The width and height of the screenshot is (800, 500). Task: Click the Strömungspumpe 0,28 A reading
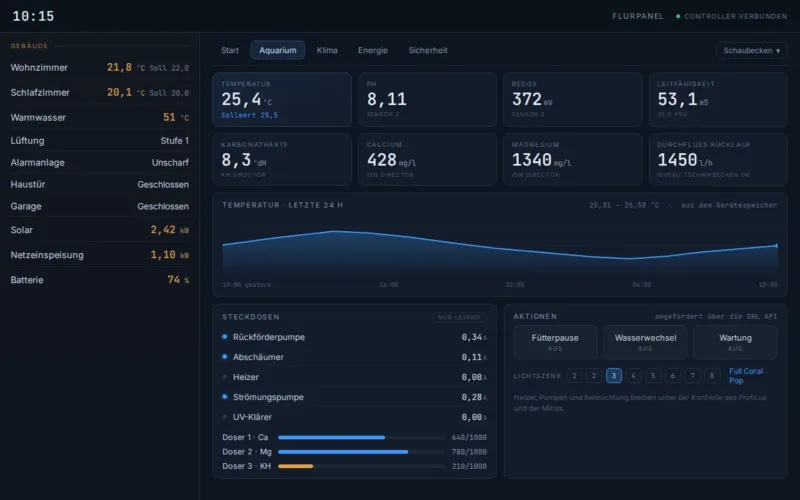click(x=474, y=397)
